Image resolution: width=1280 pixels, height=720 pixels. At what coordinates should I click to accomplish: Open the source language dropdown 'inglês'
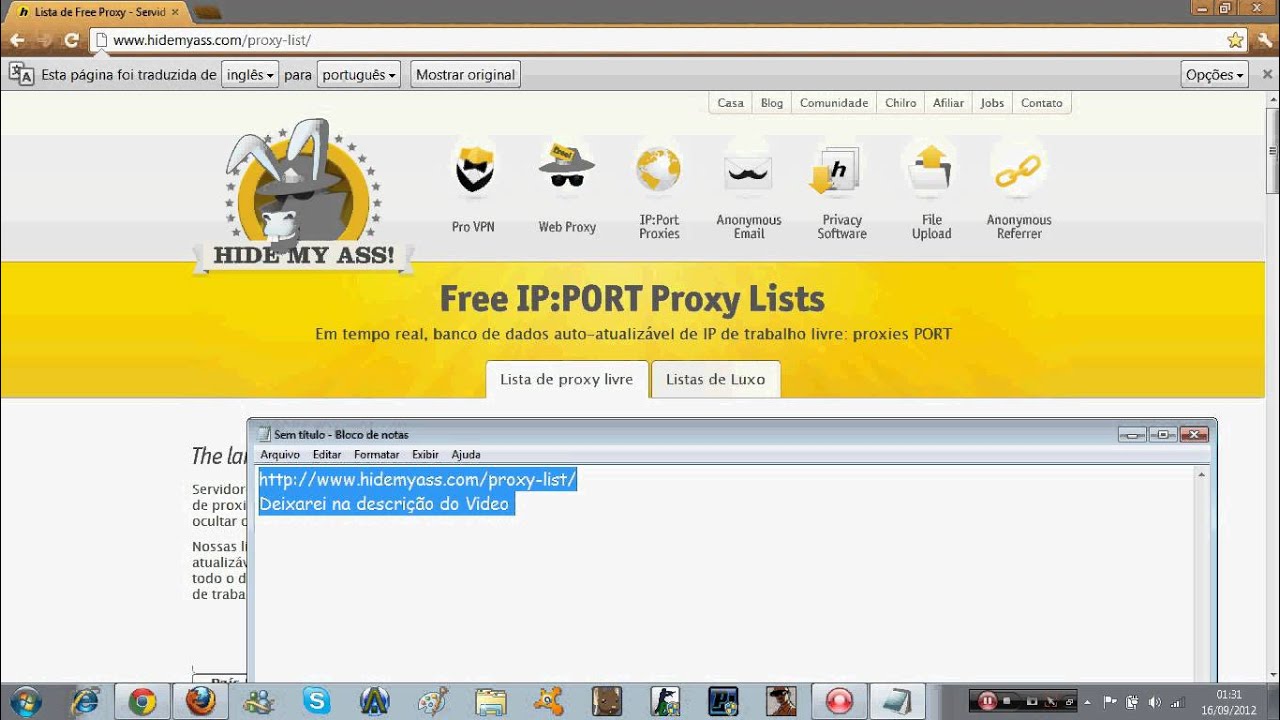(x=249, y=75)
